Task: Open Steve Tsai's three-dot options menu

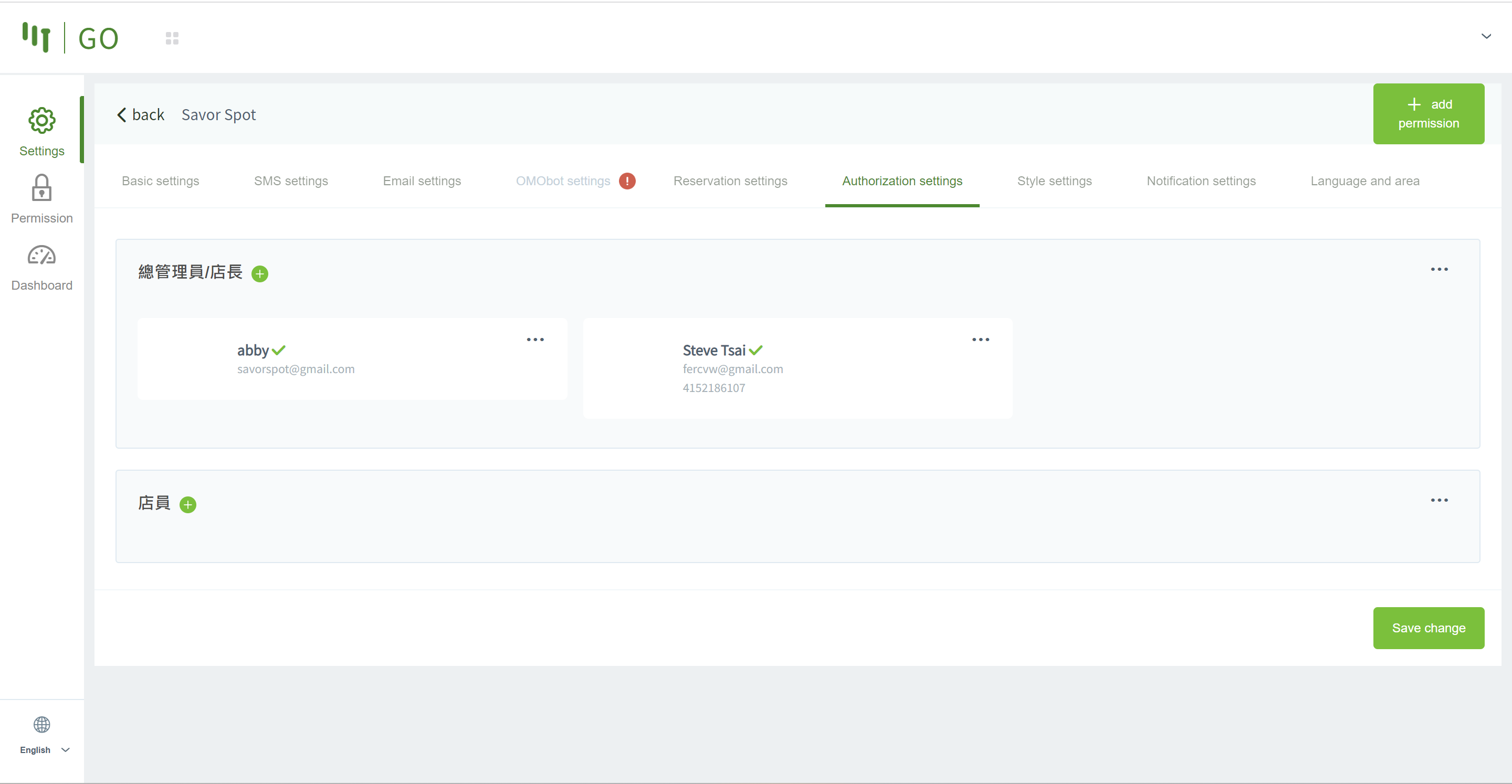Action: 980,340
